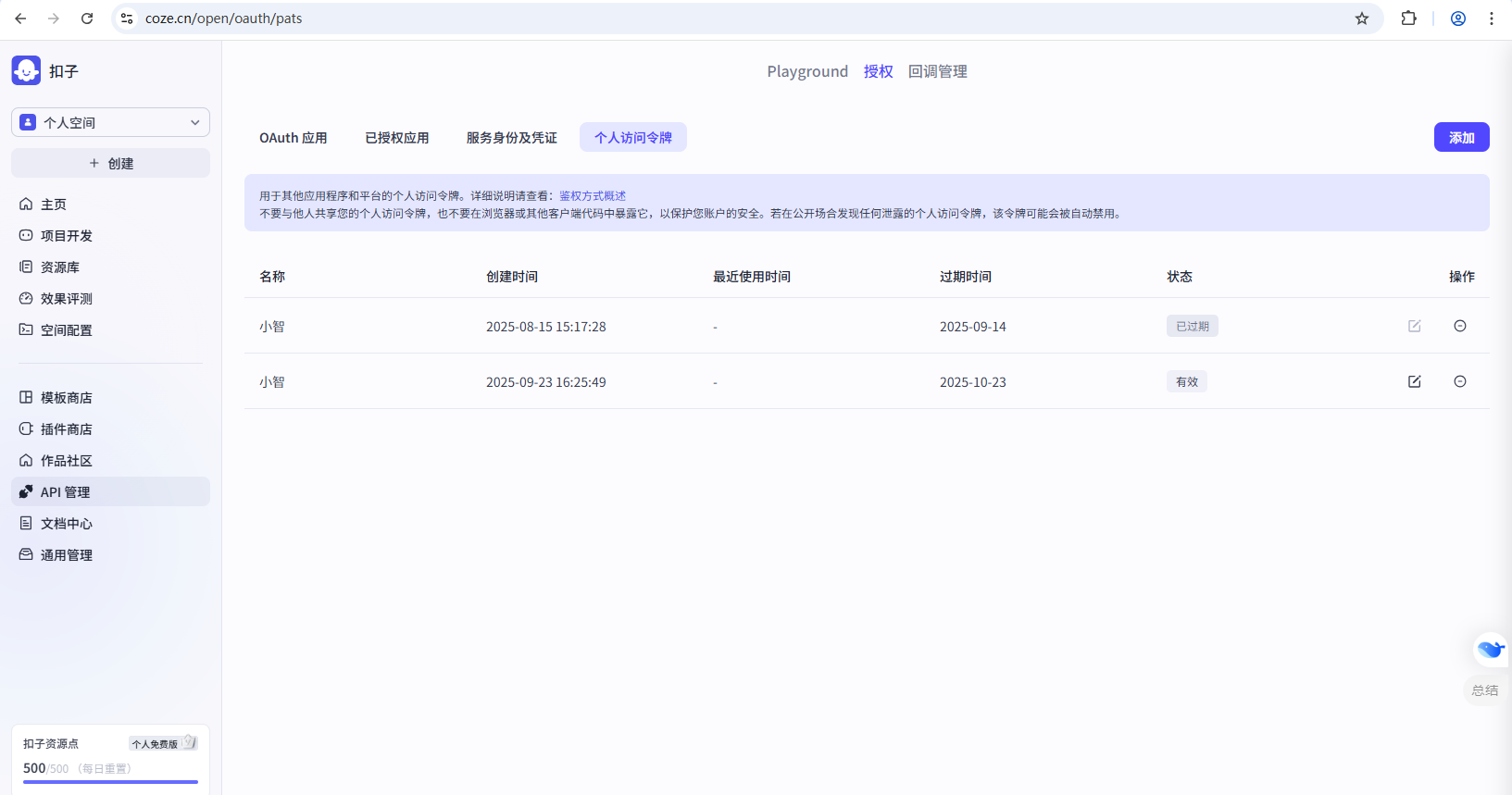Switch to the 回调管理 top tab
1512x795 pixels.
pyautogui.click(x=938, y=71)
